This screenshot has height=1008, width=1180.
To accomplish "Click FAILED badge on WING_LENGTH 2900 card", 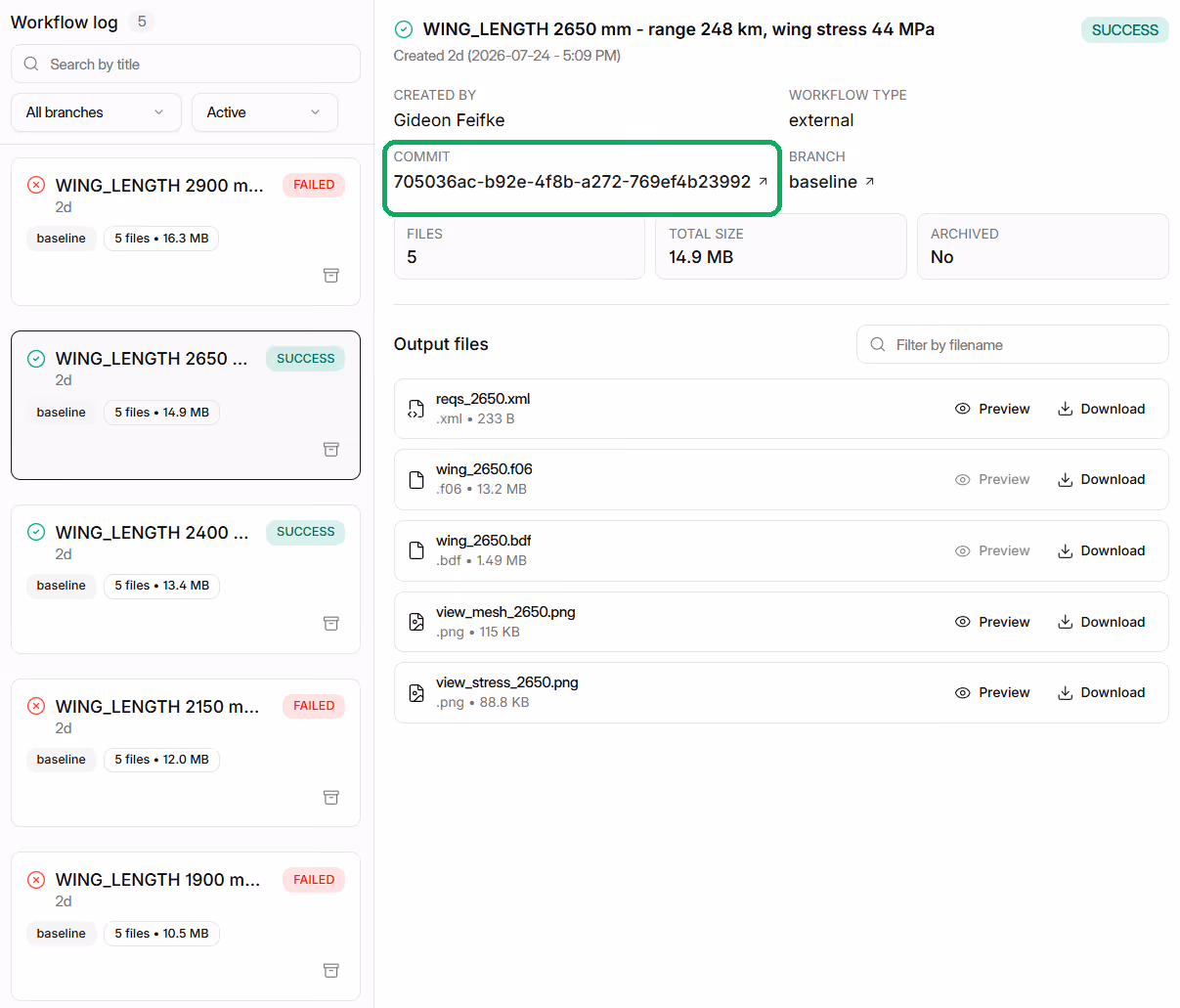I will [314, 185].
